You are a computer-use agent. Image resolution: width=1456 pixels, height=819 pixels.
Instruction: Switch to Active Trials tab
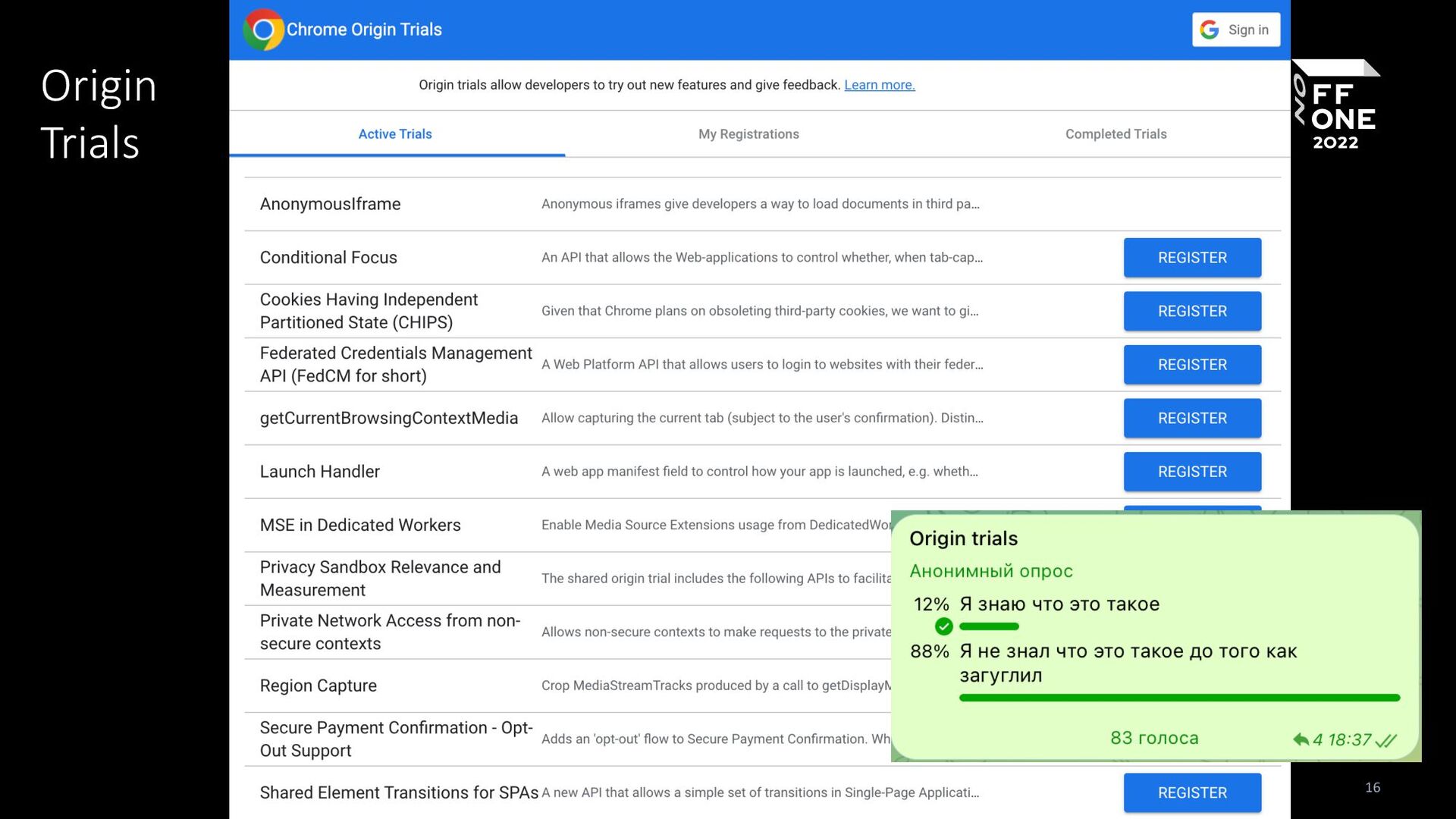click(395, 134)
